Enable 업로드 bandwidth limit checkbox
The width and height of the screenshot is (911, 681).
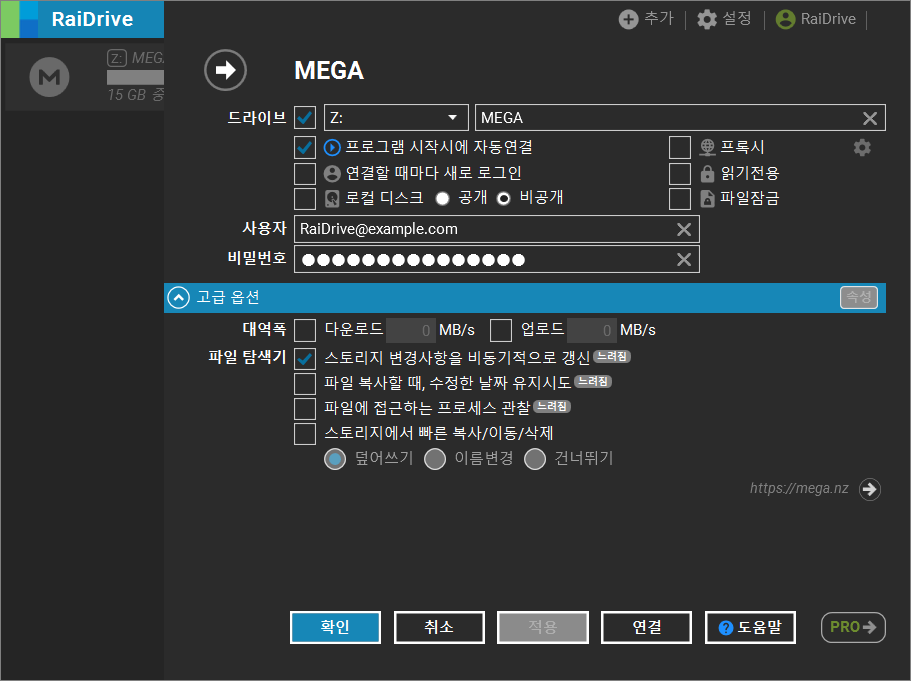pos(501,330)
